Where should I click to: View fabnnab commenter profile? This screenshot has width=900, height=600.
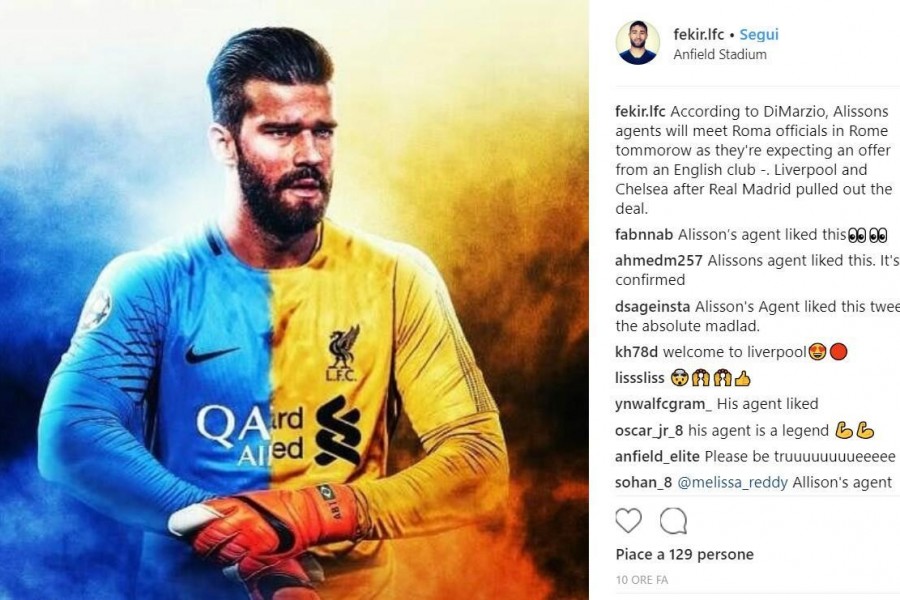(x=643, y=235)
